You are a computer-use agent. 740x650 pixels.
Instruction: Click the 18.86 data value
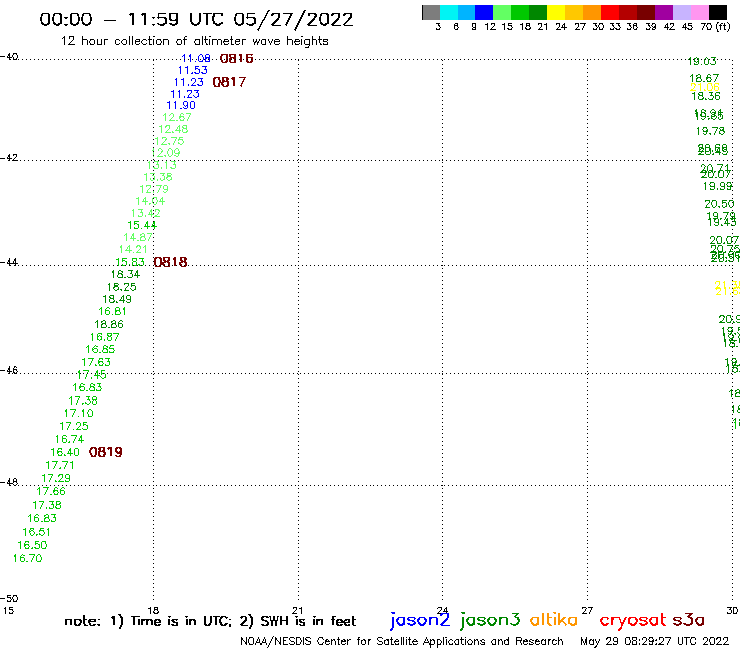[x=109, y=324]
